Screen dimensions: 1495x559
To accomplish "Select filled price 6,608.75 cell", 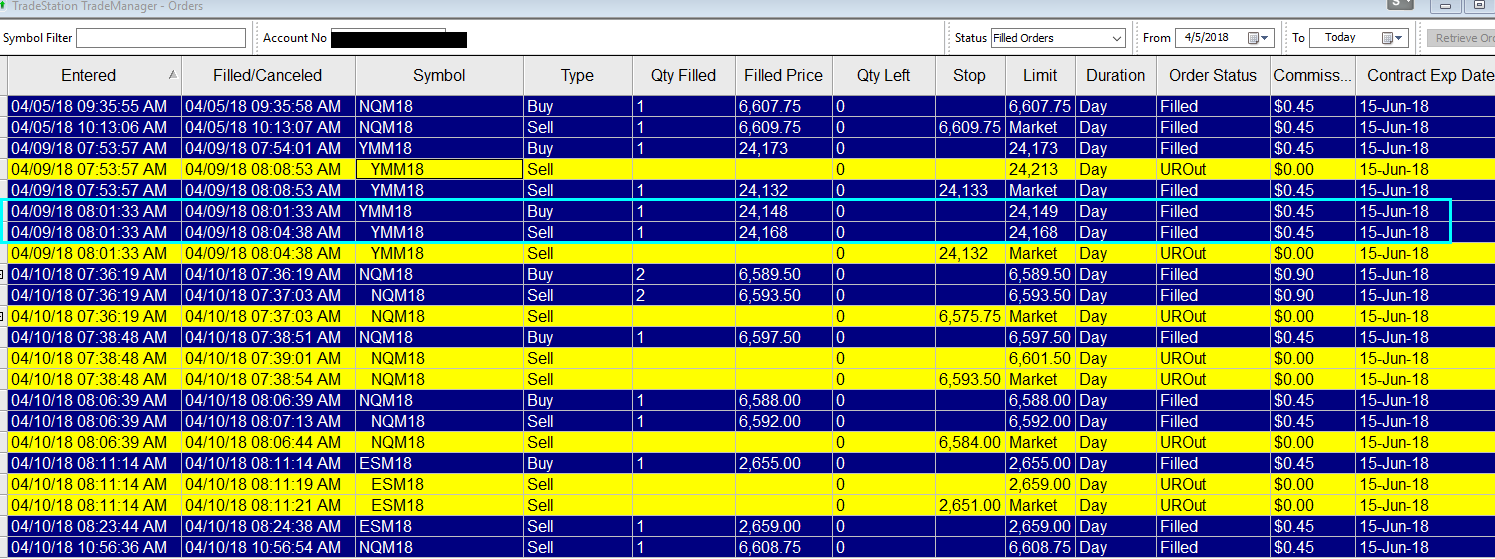I will 784,547.
